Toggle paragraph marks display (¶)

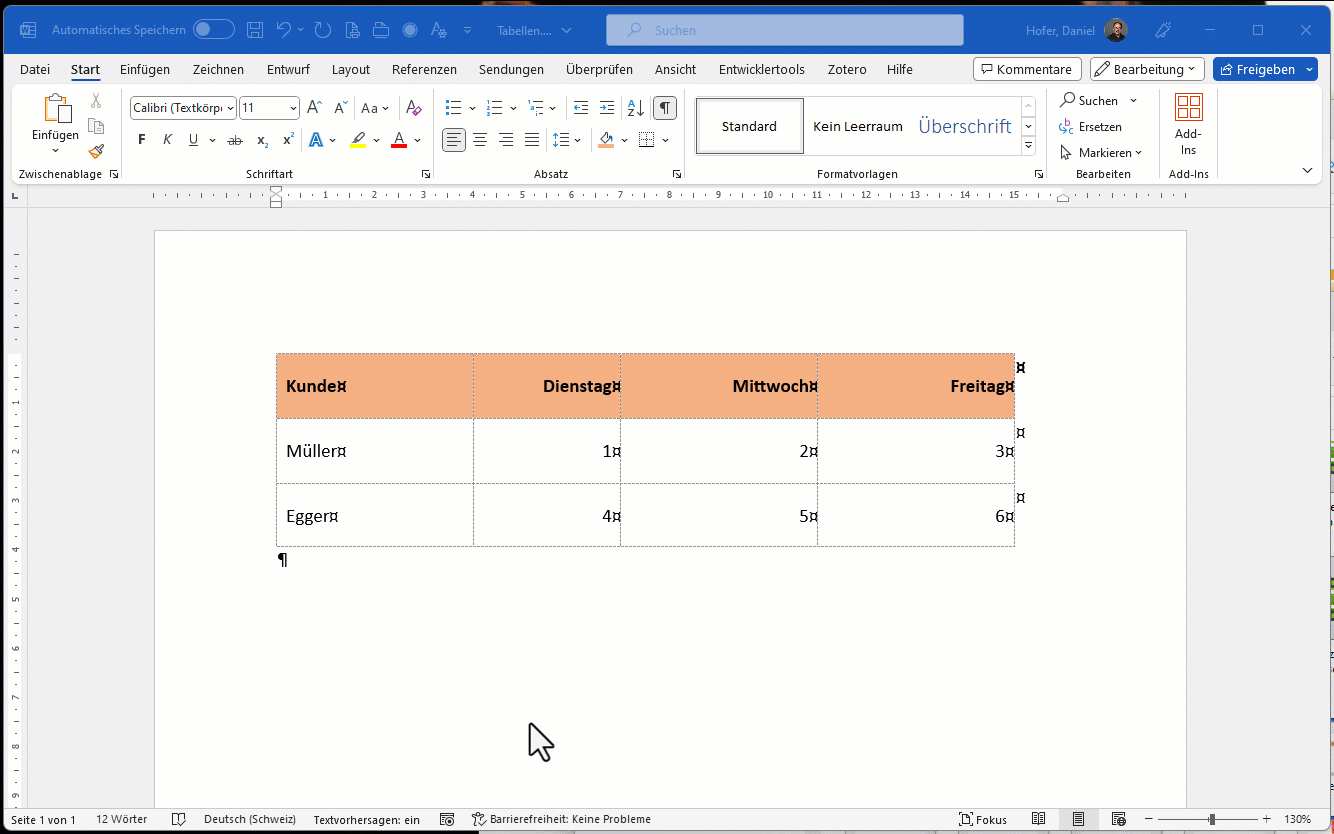665,108
